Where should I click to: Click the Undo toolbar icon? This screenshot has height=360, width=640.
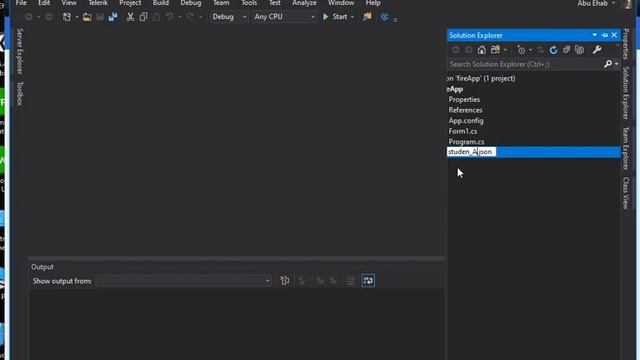pos(169,17)
